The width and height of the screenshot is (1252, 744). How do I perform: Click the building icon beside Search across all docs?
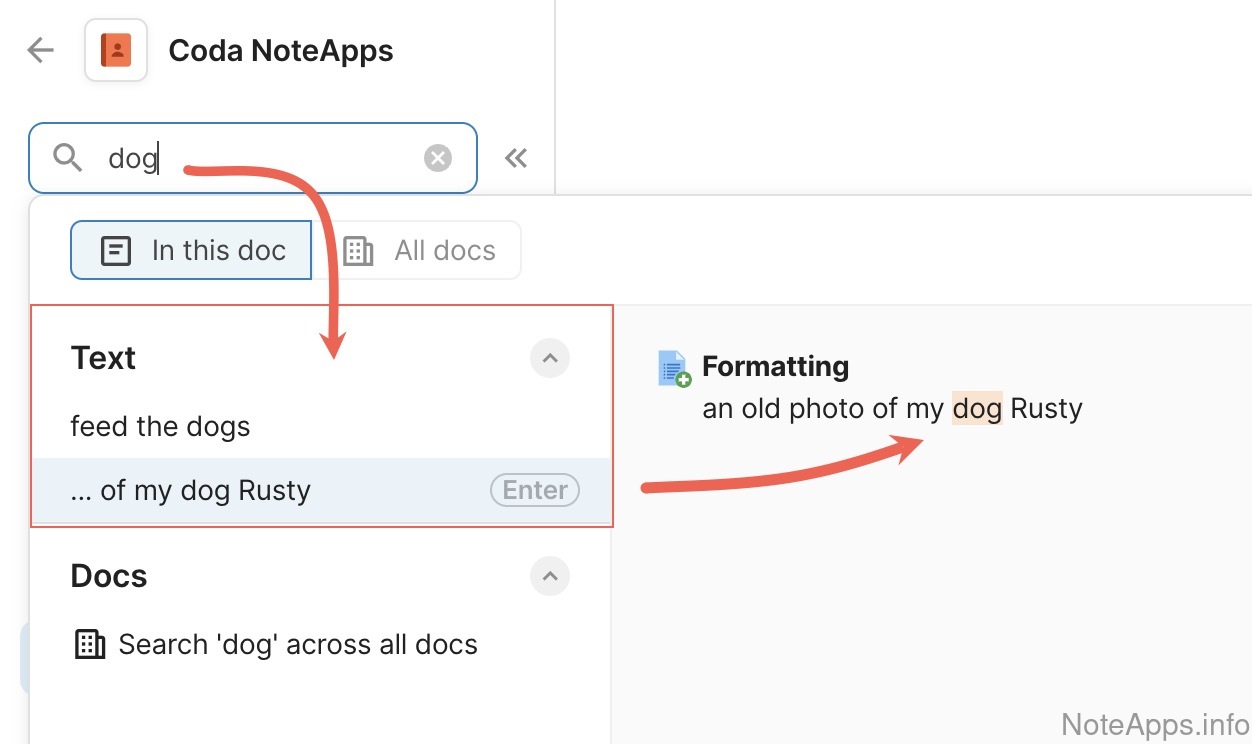click(90, 644)
